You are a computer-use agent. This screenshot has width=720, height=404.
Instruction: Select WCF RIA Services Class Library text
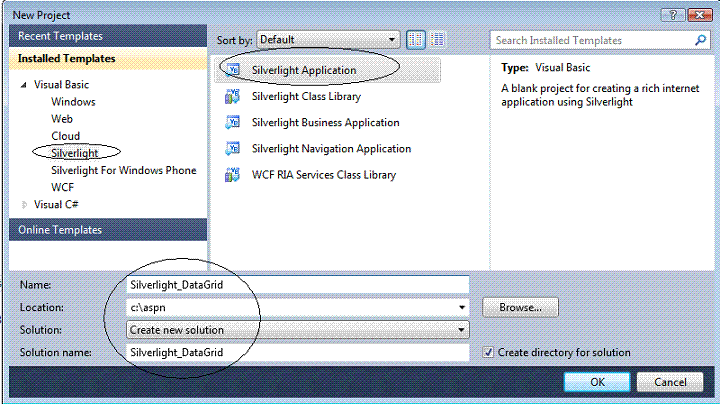click(324, 175)
